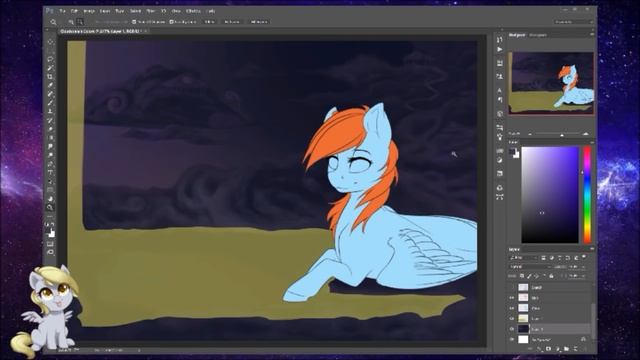Click the Zoom Out magnifier in options bar
This screenshot has height=360, width=640.
80,22
